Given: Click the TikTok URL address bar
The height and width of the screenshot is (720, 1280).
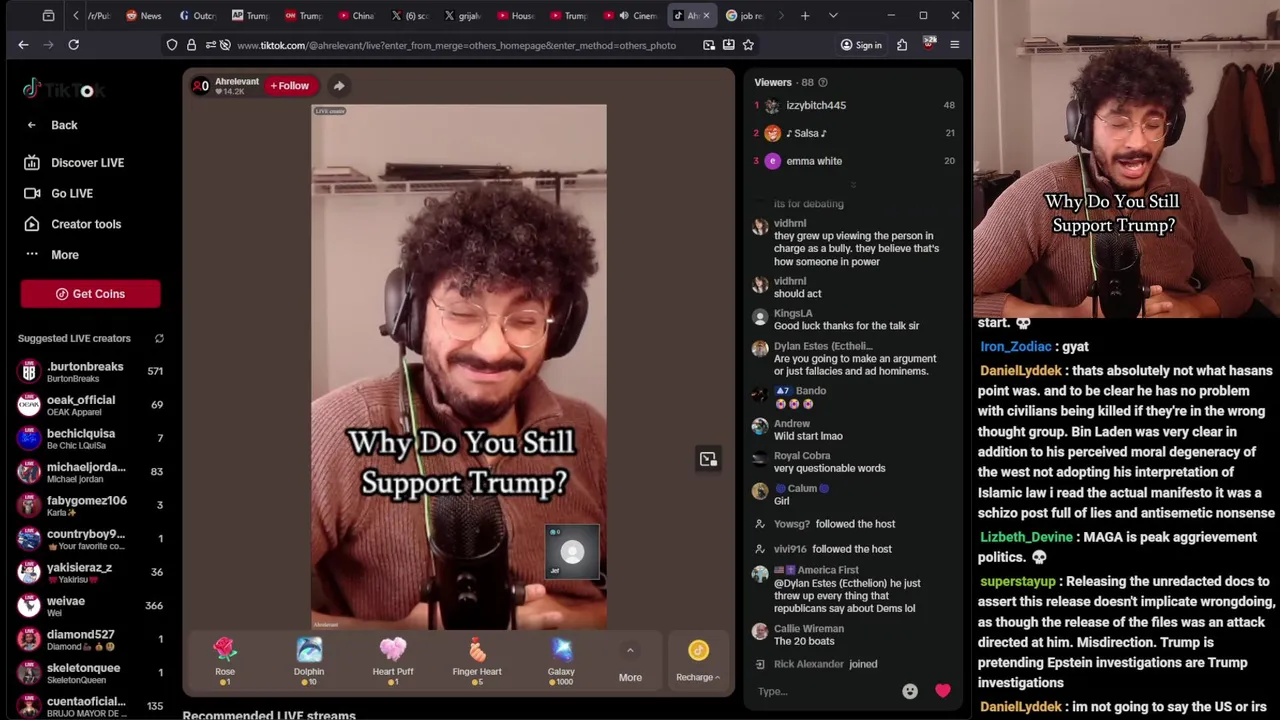Looking at the screenshot, I should (456, 45).
